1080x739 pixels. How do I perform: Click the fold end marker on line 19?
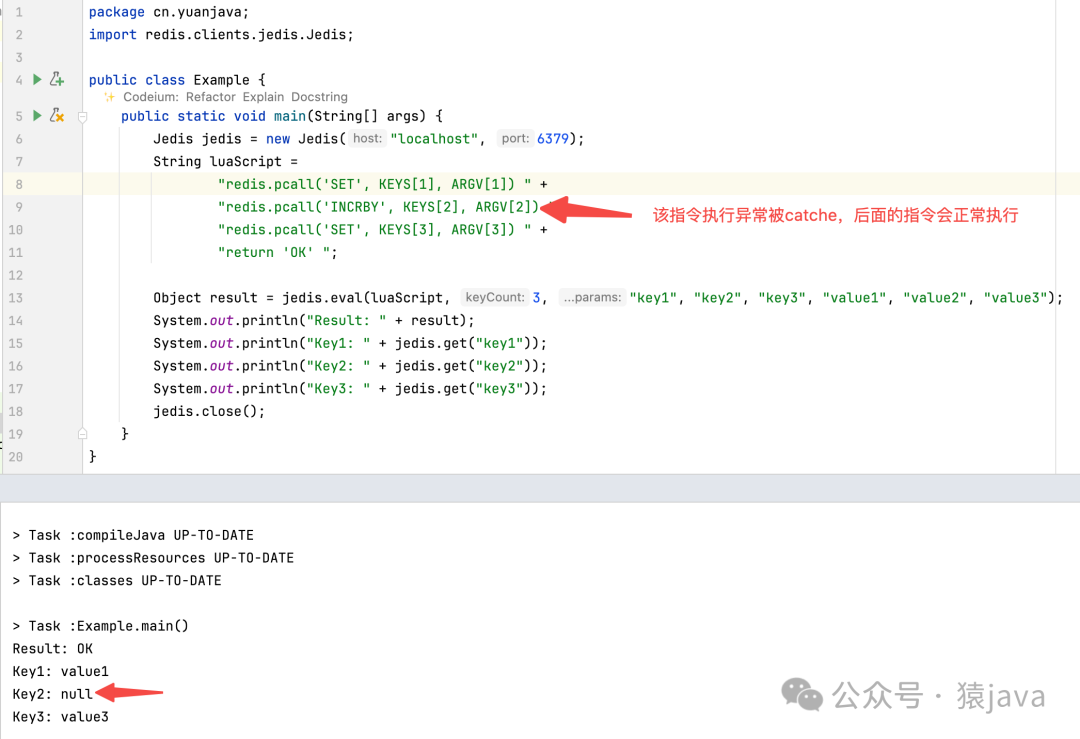(x=83, y=434)
